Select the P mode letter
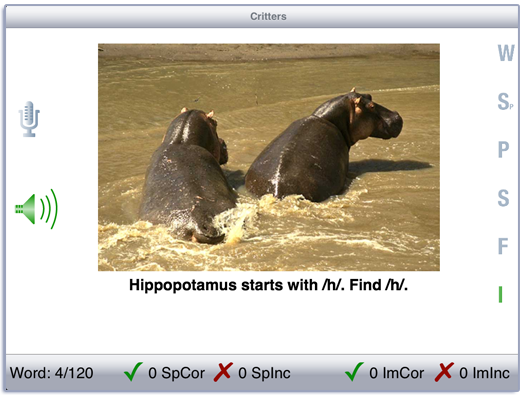524x396 pixels. (x=503, y=149)
